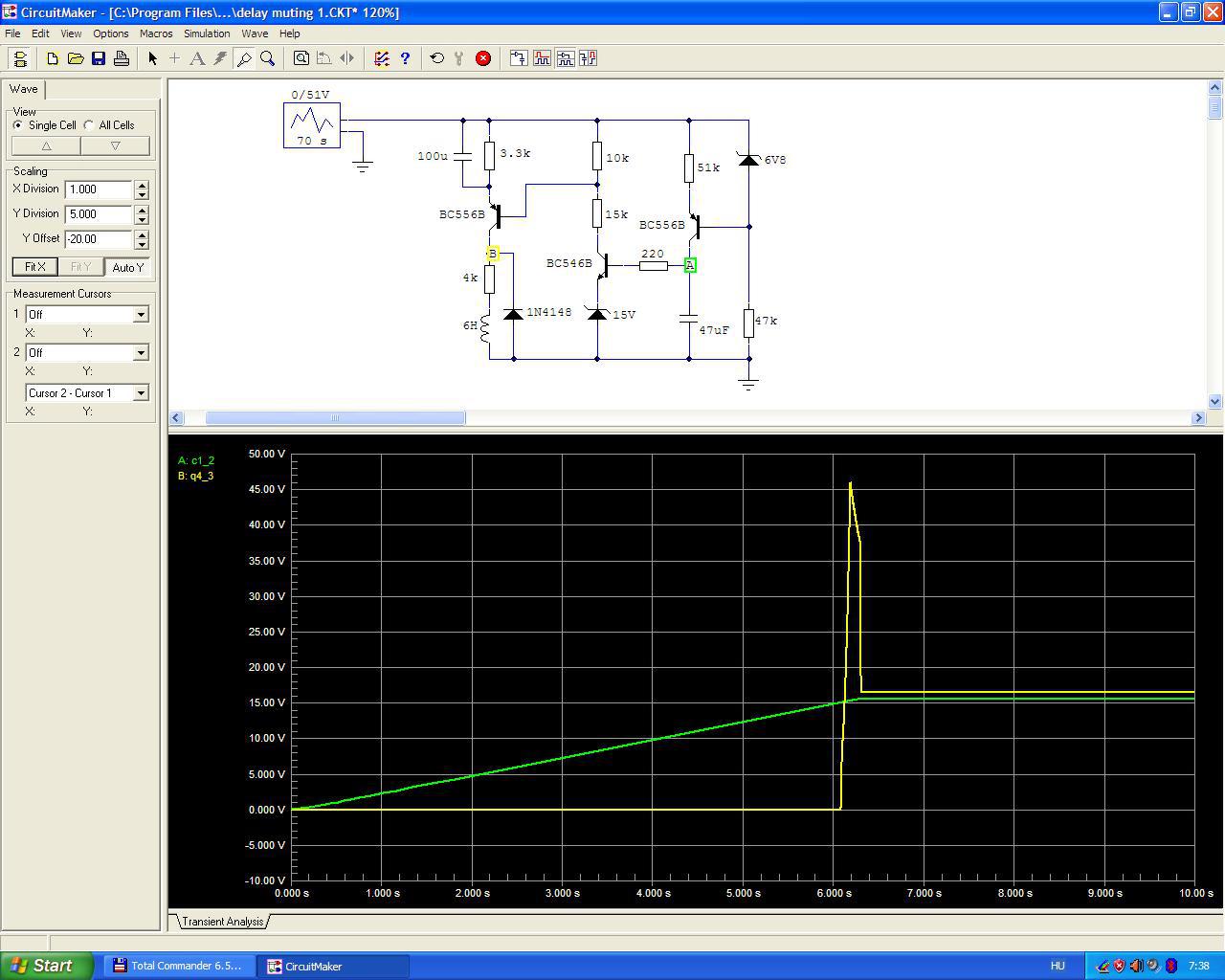Image resolution: width=1225 pixels, height=980 pixels.
Task: Print the circuit using printer icon
Action: click(x=122, y=58)
